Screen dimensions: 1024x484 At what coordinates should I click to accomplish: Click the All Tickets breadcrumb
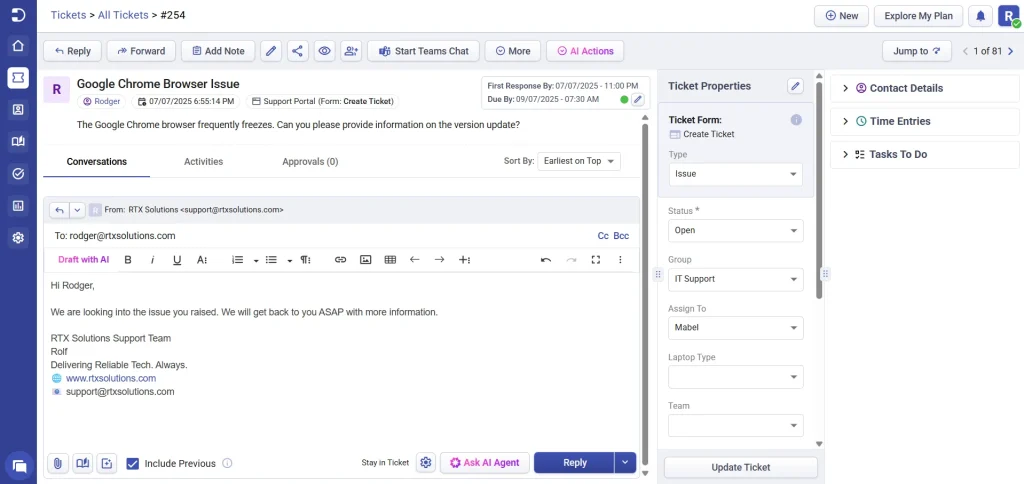(123, 15)
